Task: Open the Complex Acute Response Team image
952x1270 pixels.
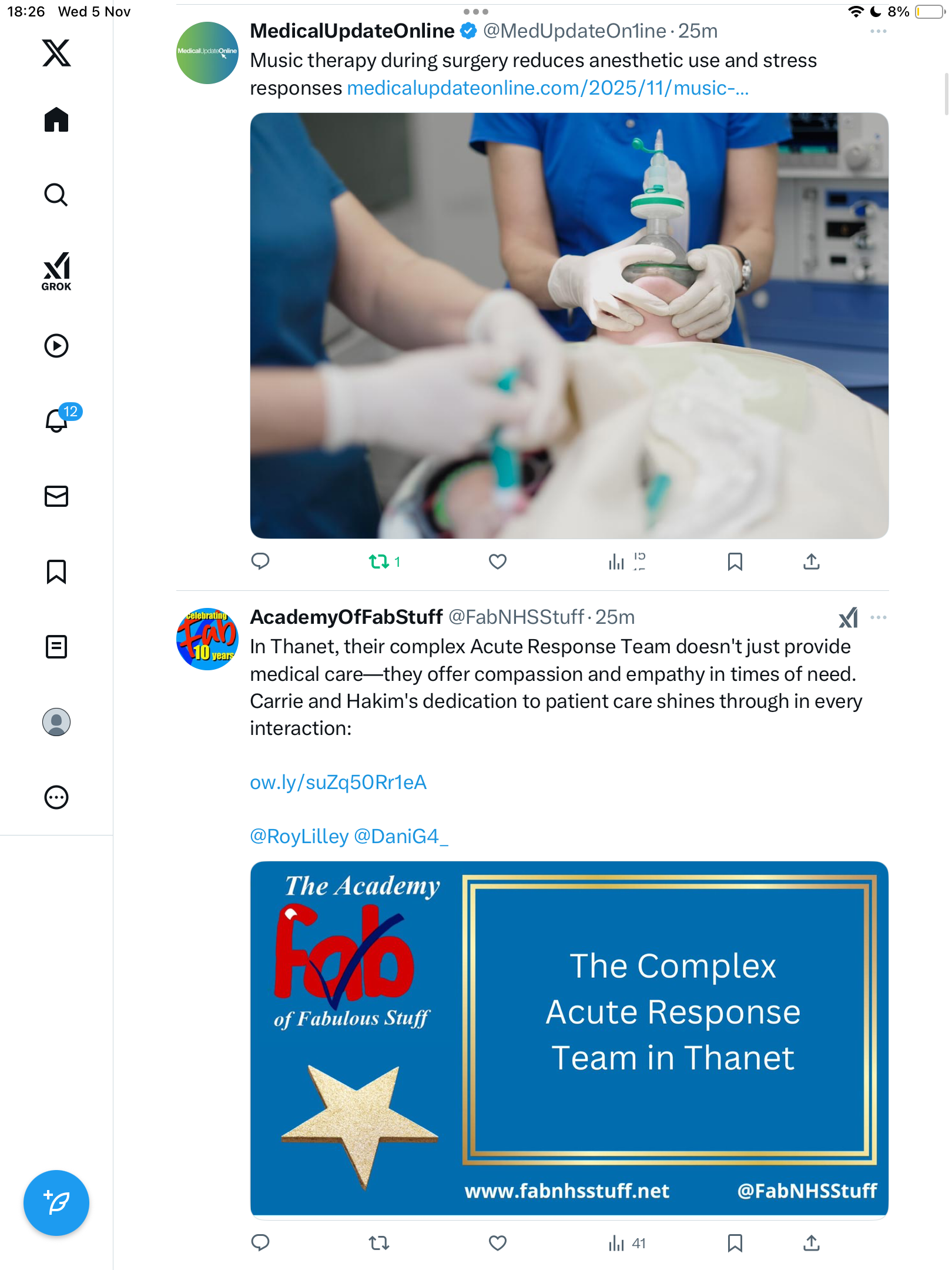Action: coord(569,1038)
